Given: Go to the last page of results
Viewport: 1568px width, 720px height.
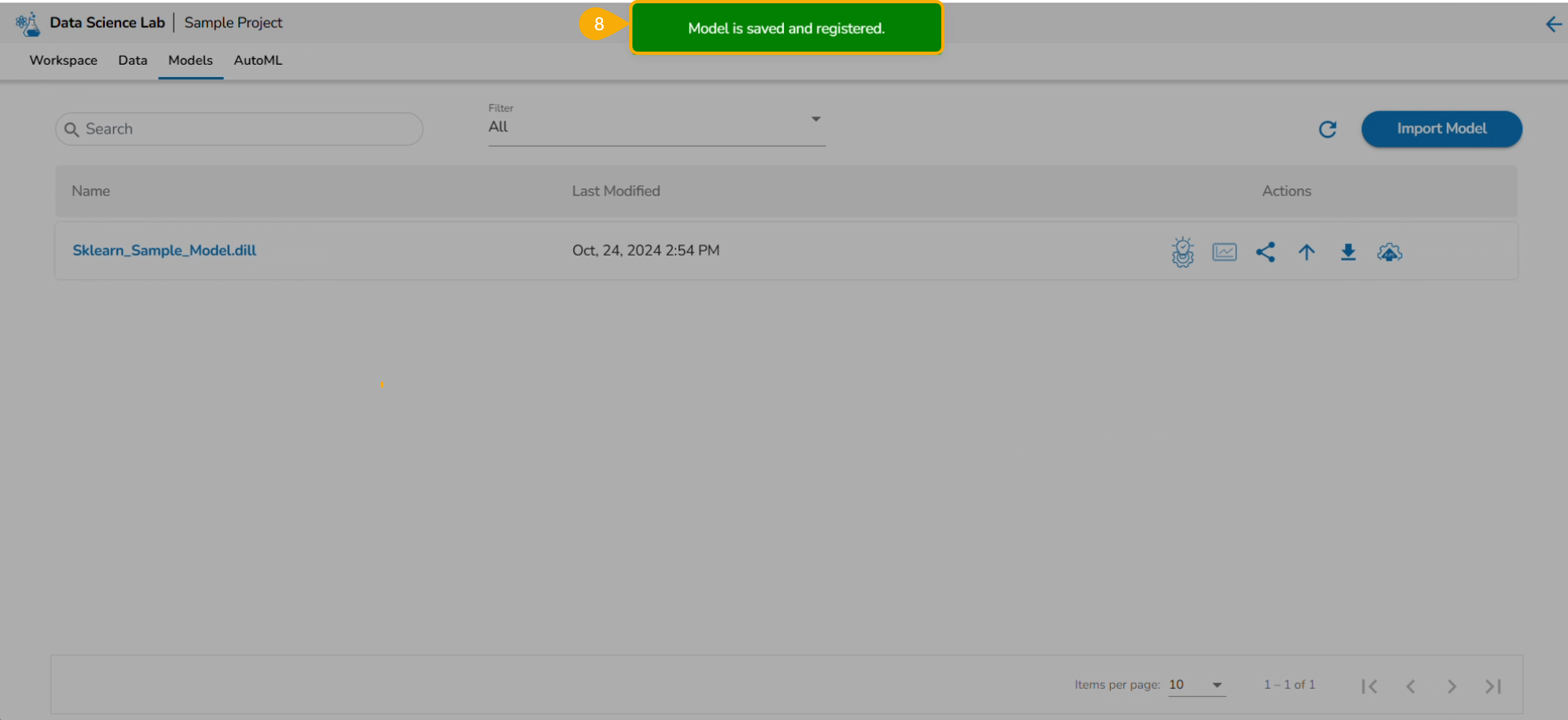Looking at the screenshot, I should click(x=1493, y=686).
